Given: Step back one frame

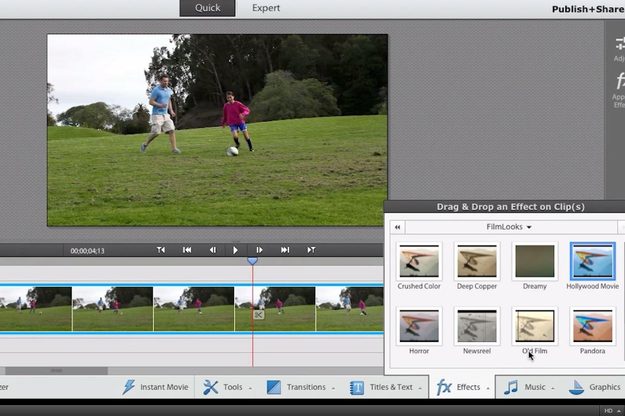Looking at the screenshot, I should [213, 250].
